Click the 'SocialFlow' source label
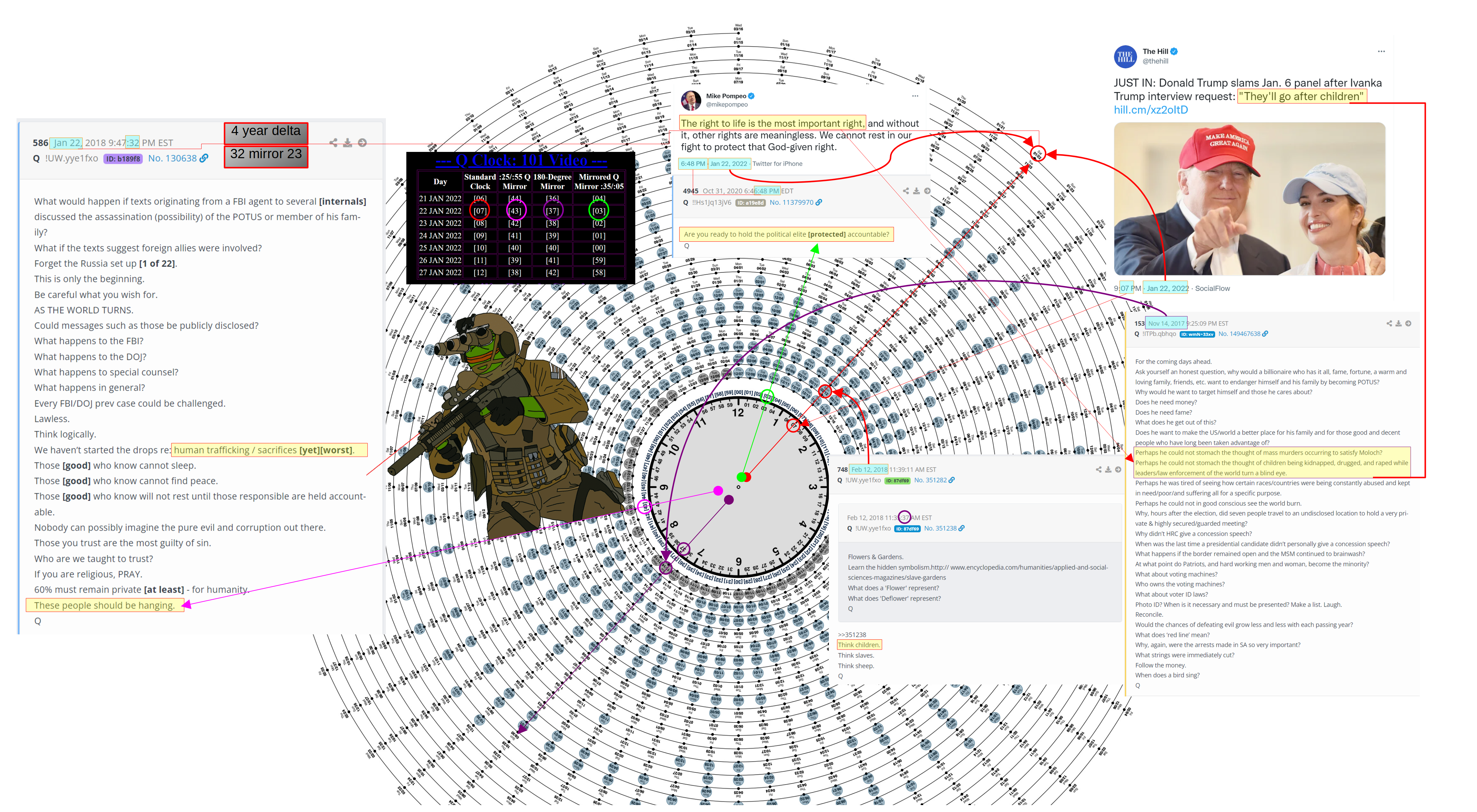 pos(1212,288)
